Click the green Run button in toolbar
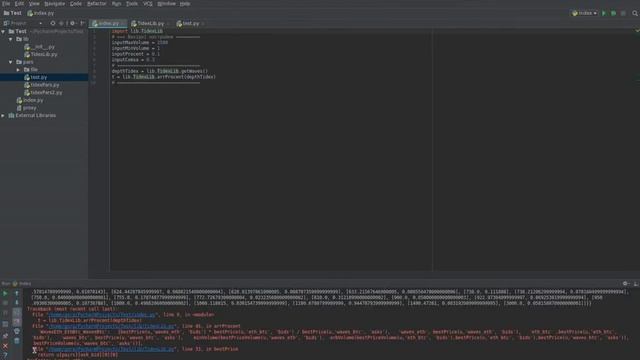 click(604, 13)
